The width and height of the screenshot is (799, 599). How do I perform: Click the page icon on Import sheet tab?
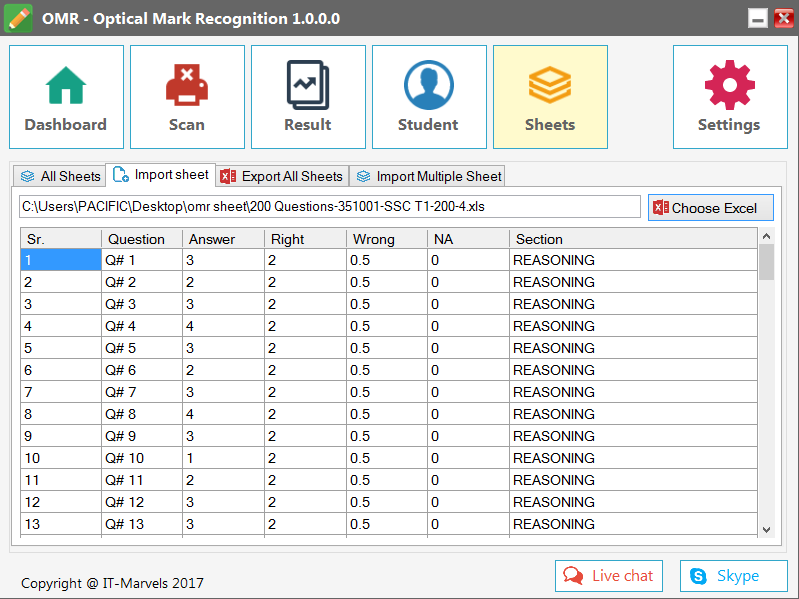[121, 175]
